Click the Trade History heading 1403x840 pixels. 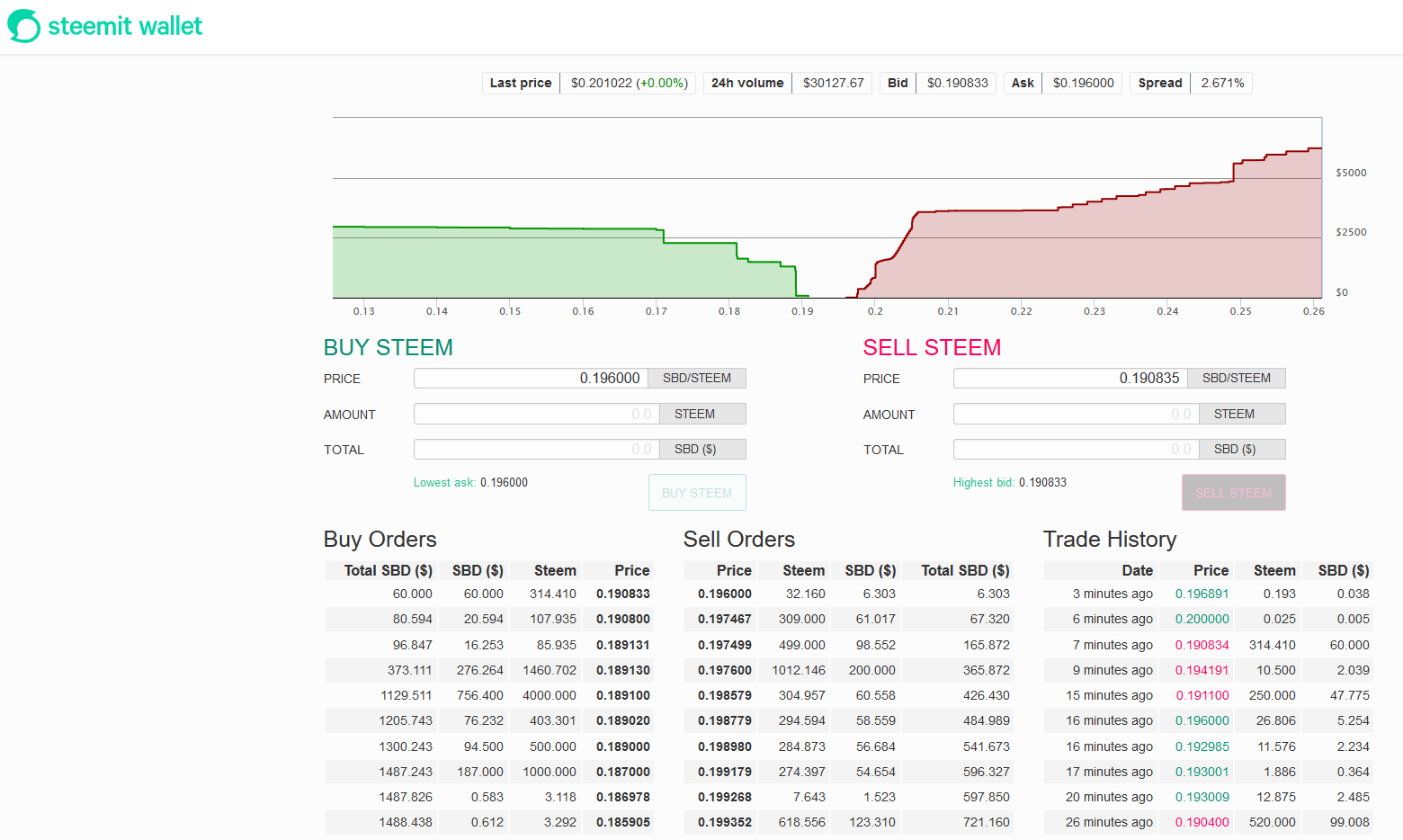point(1110,539)
